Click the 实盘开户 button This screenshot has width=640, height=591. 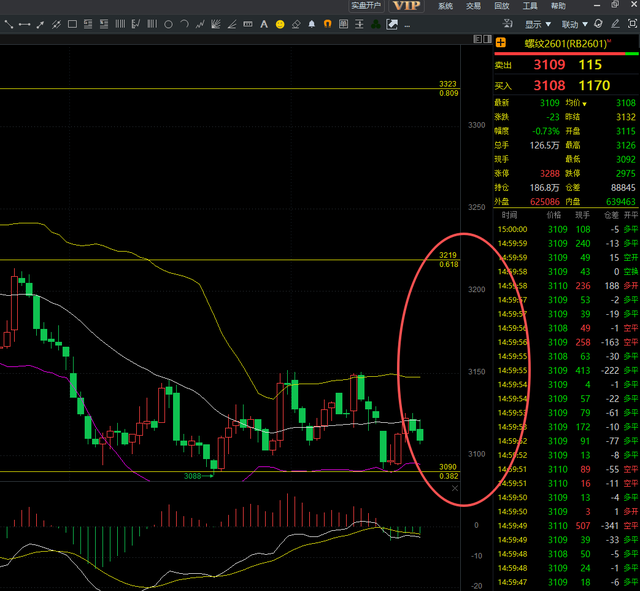click(x=366, y=6)
